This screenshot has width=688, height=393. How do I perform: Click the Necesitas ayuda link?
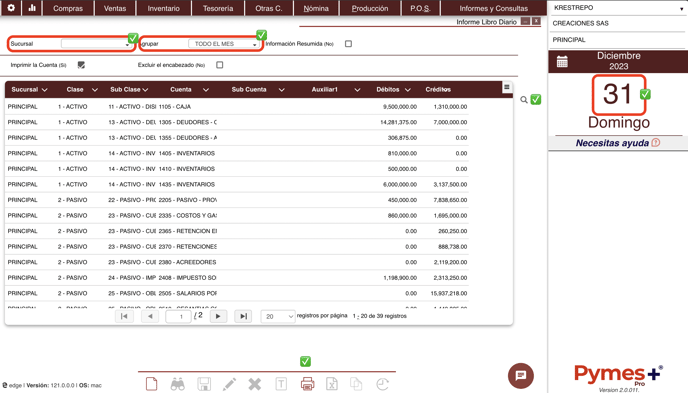(612, 143)
